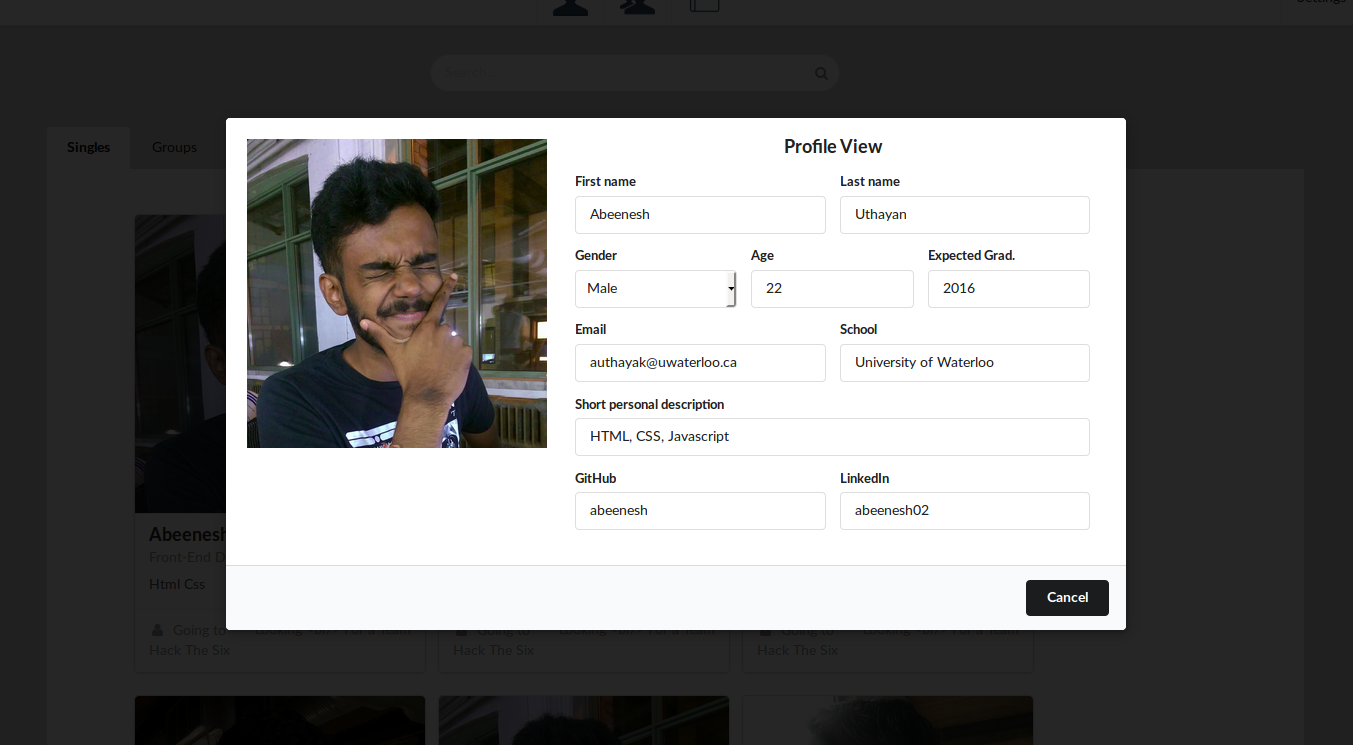Open the Gender dropdown showing Male
This screenshot has height=745, width=1353.
coord(655,288)
